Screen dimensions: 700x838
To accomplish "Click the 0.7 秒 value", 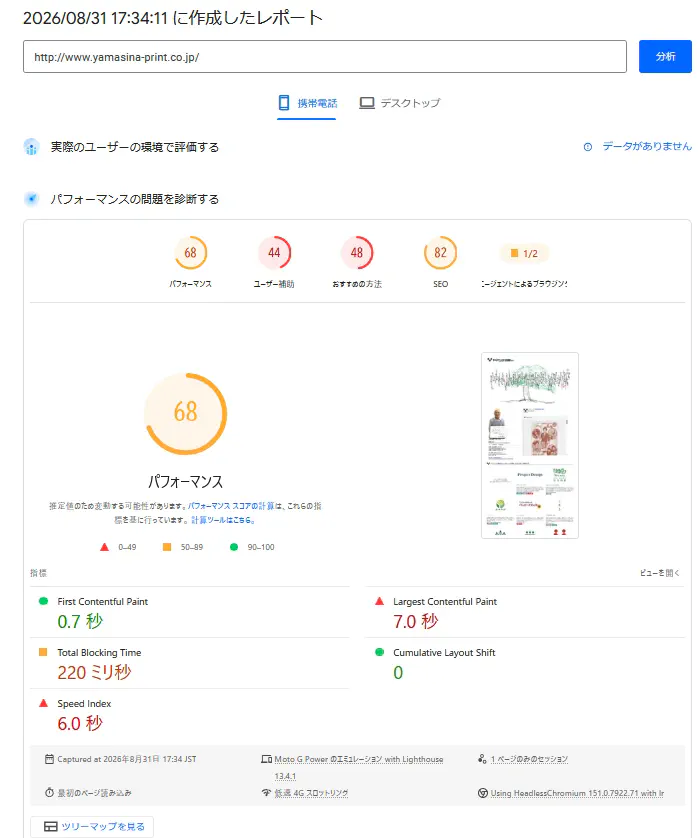I will (80, 621).
